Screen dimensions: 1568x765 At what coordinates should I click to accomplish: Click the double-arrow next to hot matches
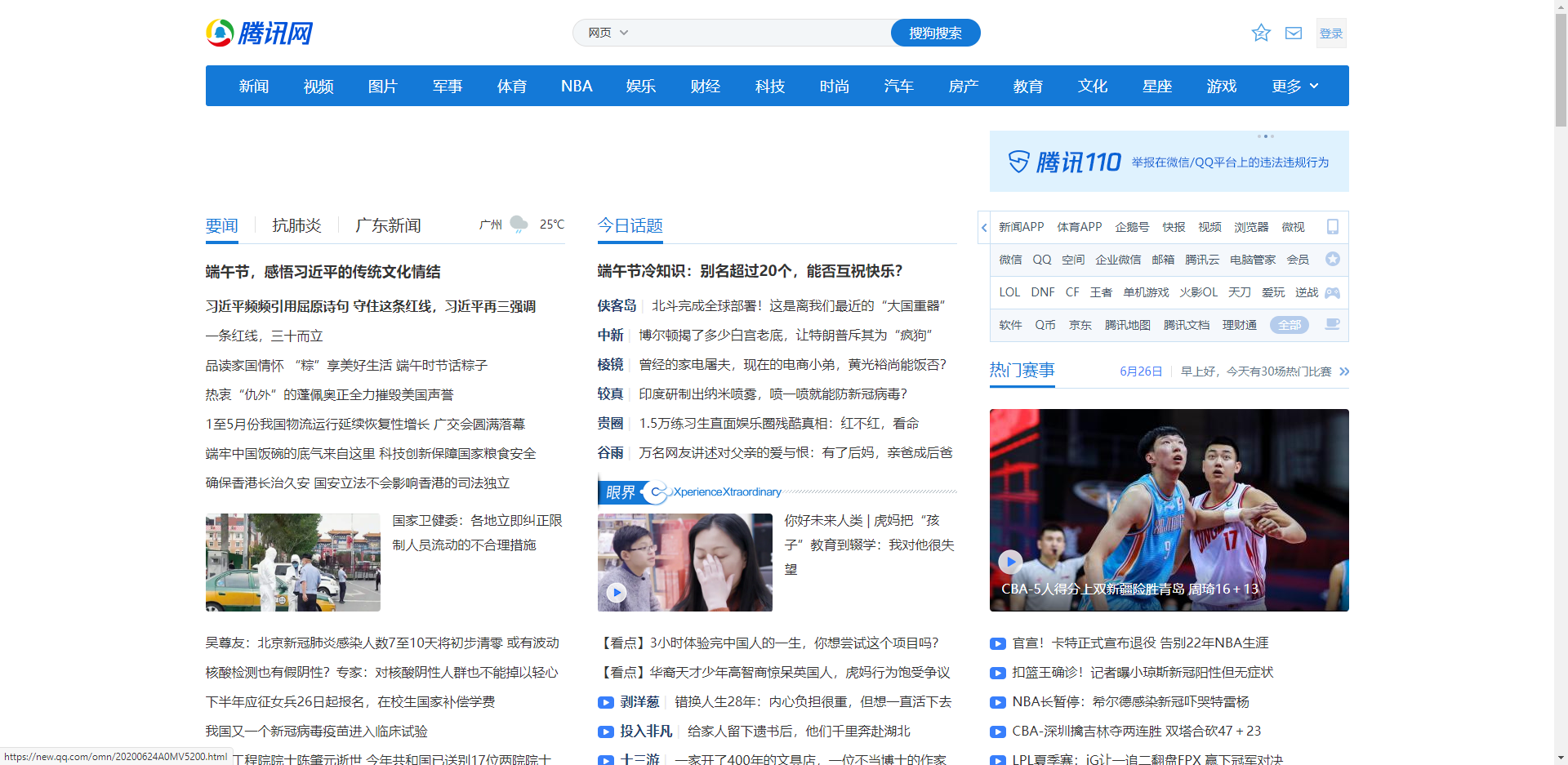point(1344,371)
